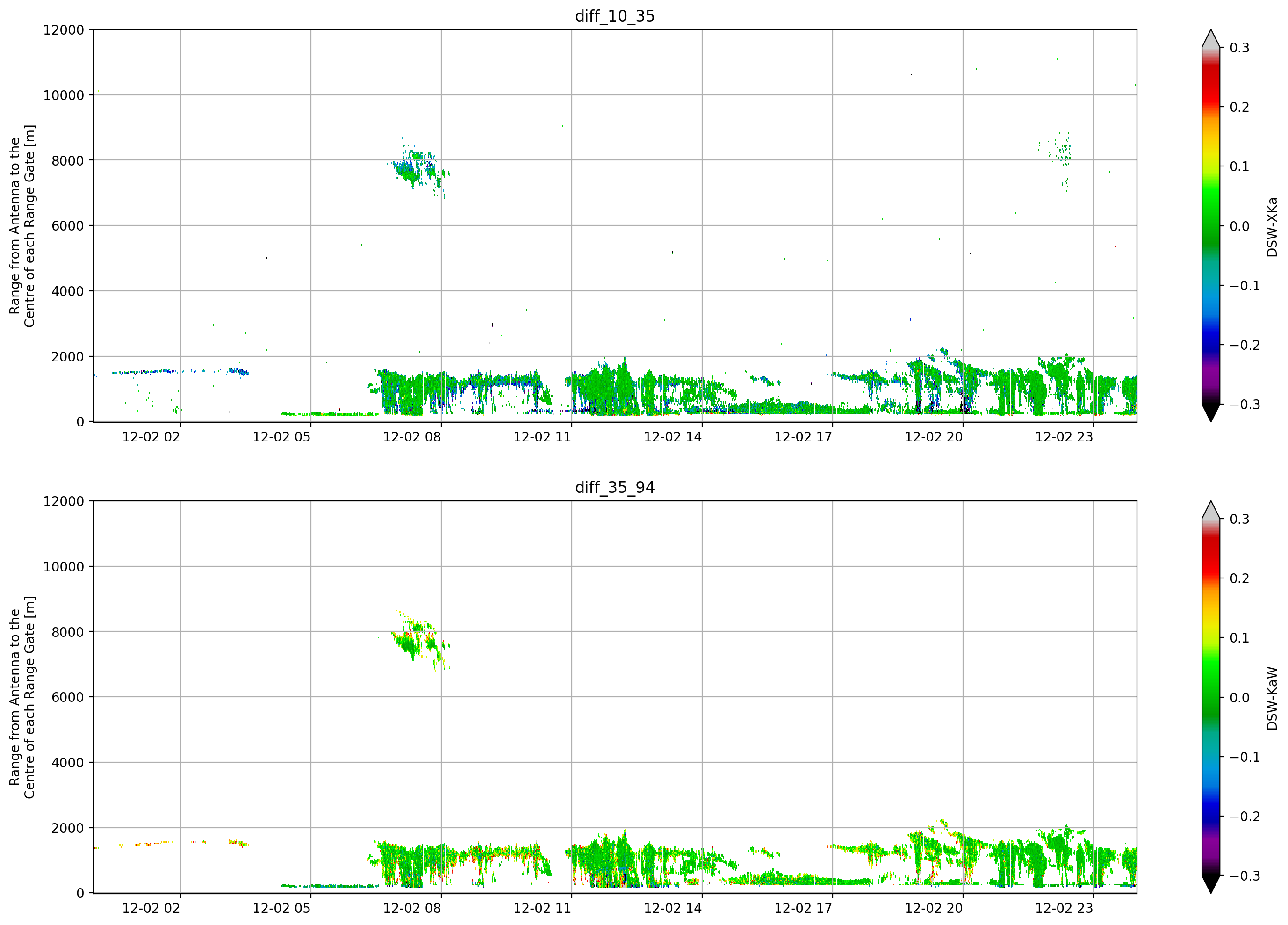Click the y-axis range label of diff_35_94

coord(22,697)
